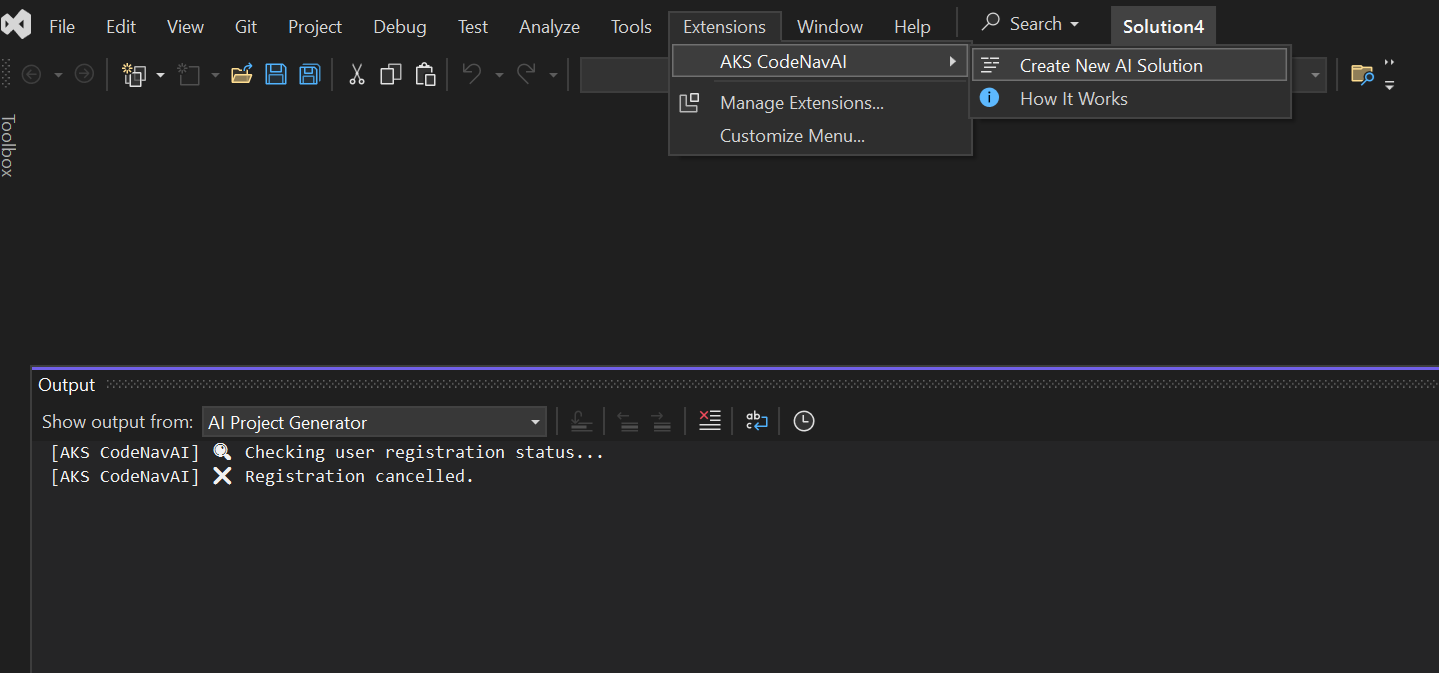1439x673 pixels.
Task: Clear all output with the red X icon
Action: pos(710,421)
